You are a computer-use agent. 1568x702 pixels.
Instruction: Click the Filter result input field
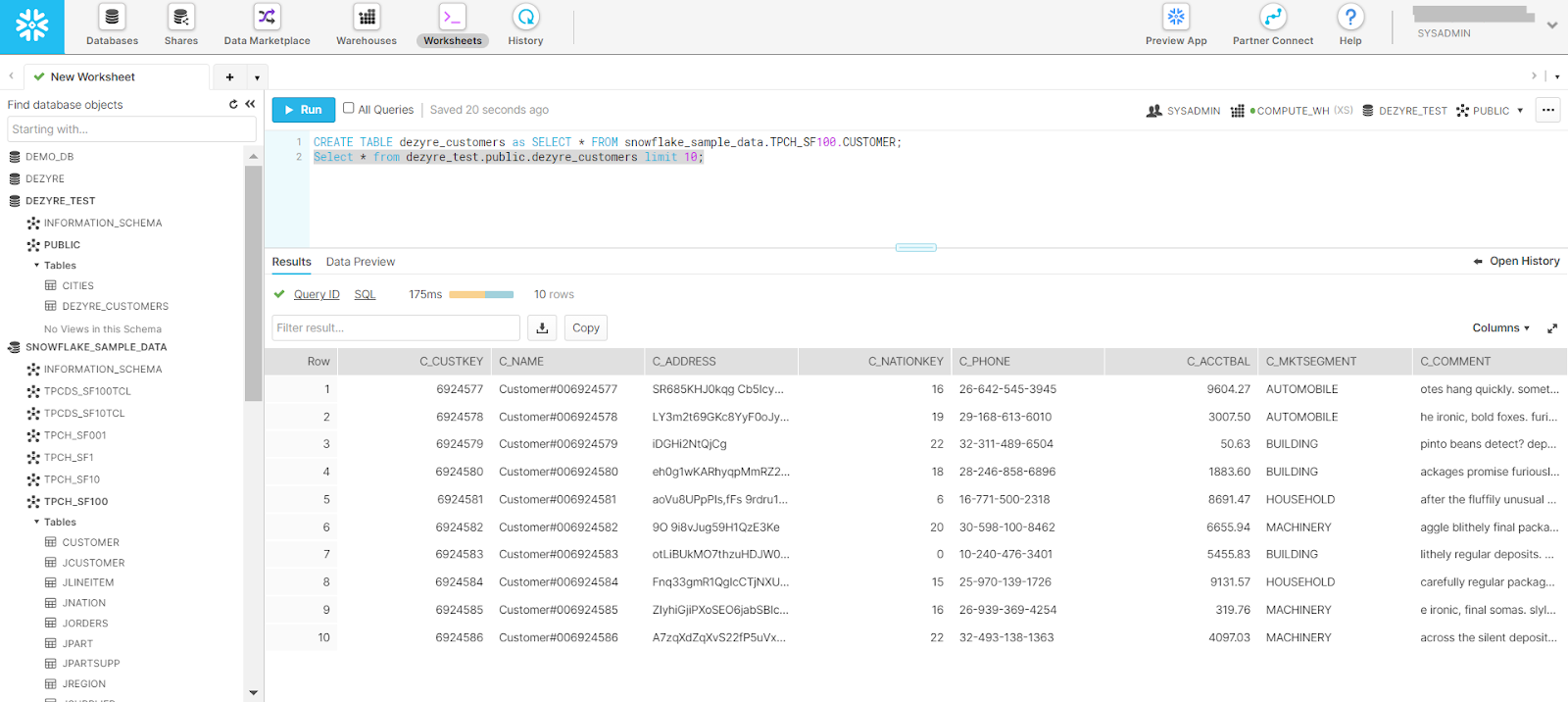395,327
